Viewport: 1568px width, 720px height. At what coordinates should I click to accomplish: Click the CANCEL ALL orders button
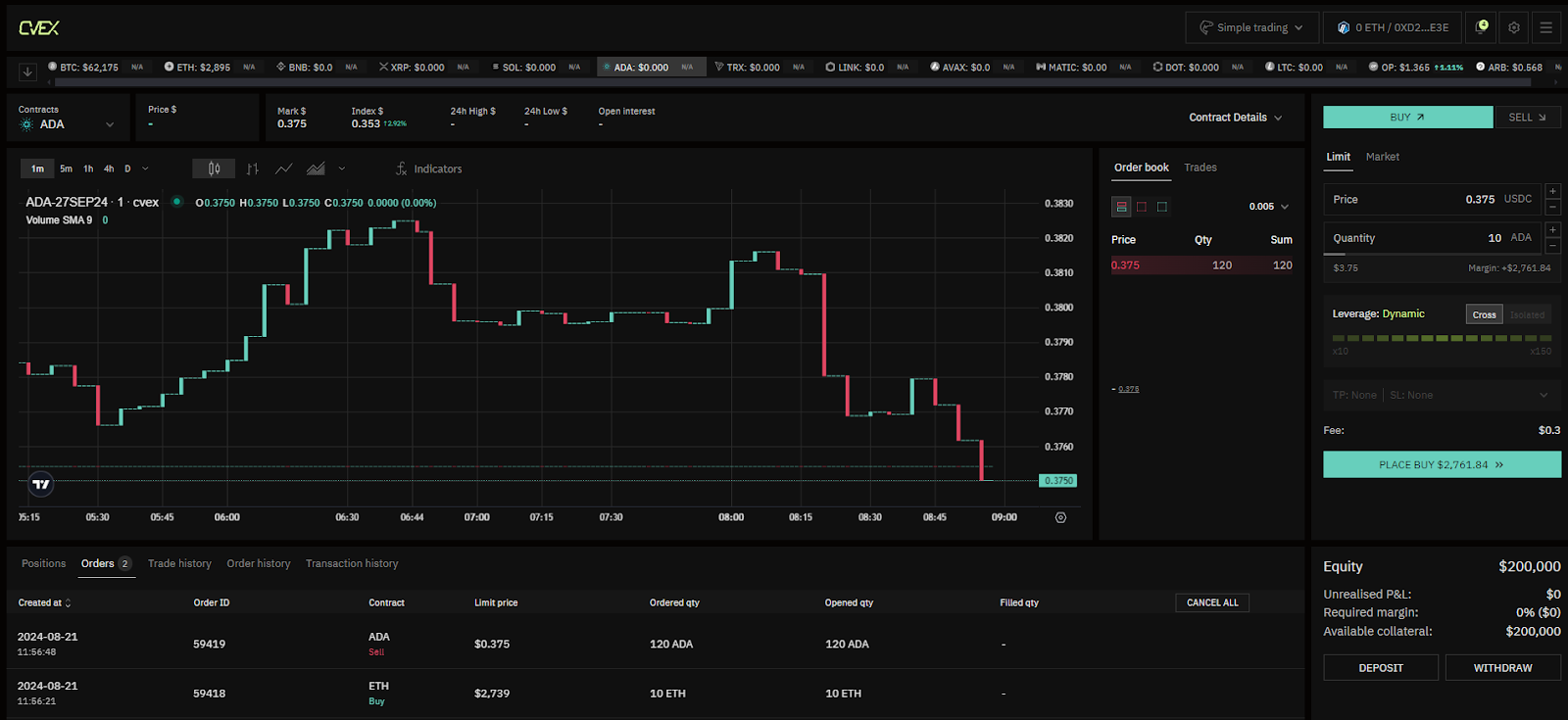1212,602
